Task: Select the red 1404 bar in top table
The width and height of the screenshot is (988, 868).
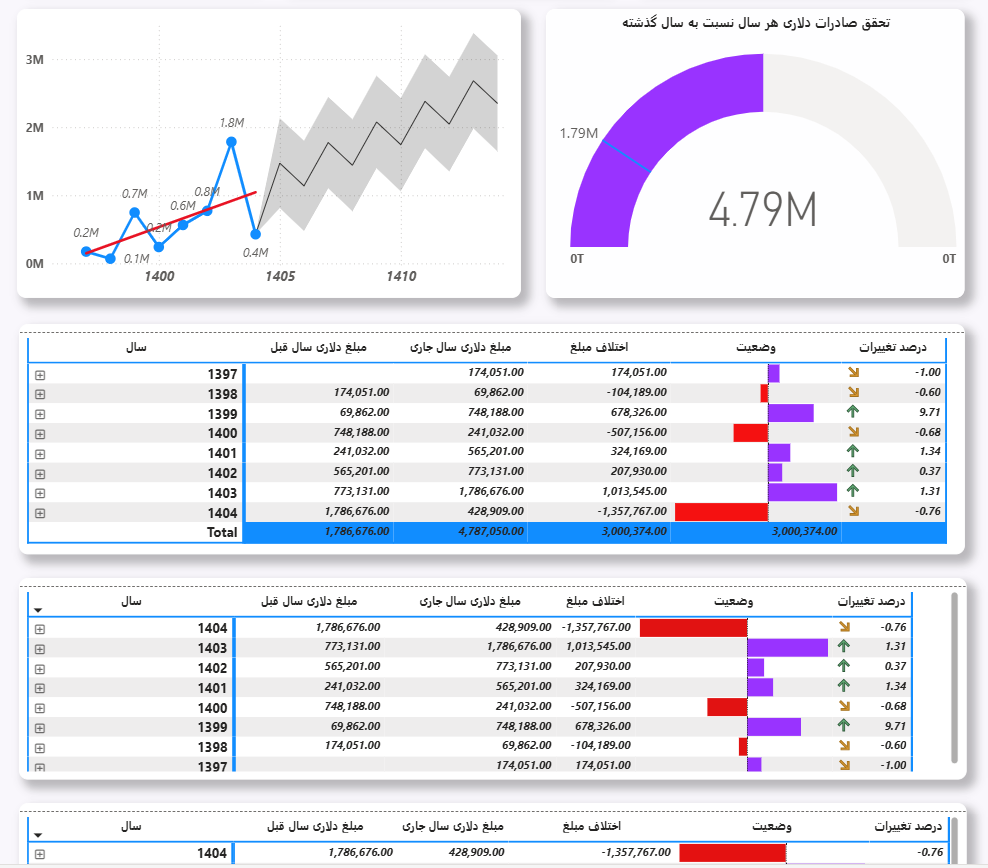Action: (721, 512)
